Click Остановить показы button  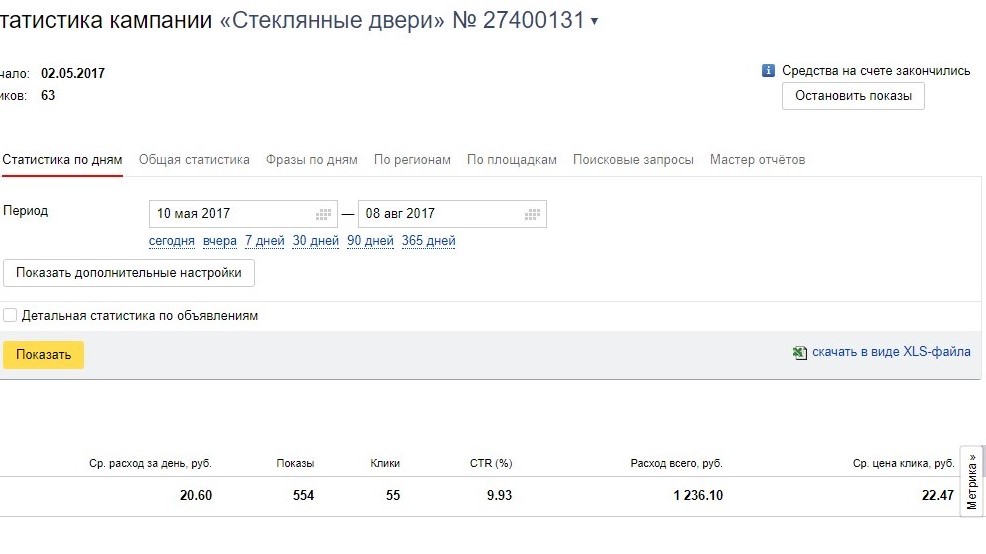pos(853,96)
